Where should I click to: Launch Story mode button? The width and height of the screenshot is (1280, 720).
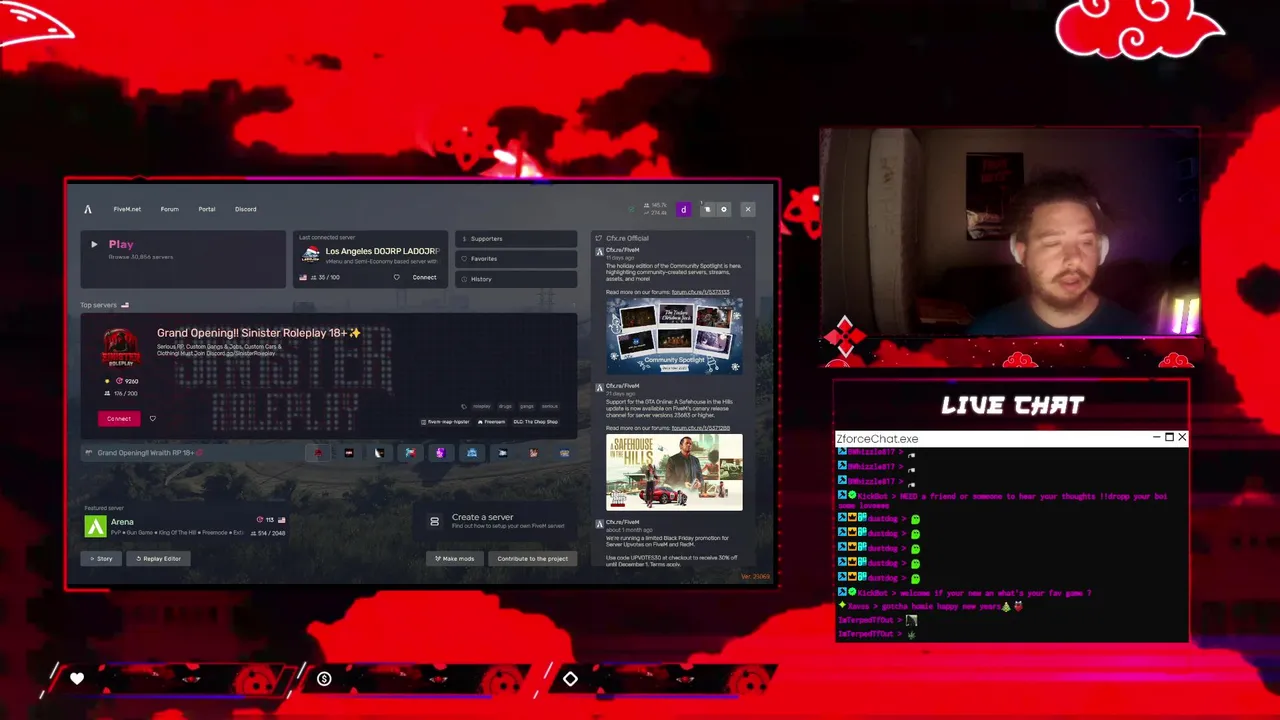click(101, 559)
